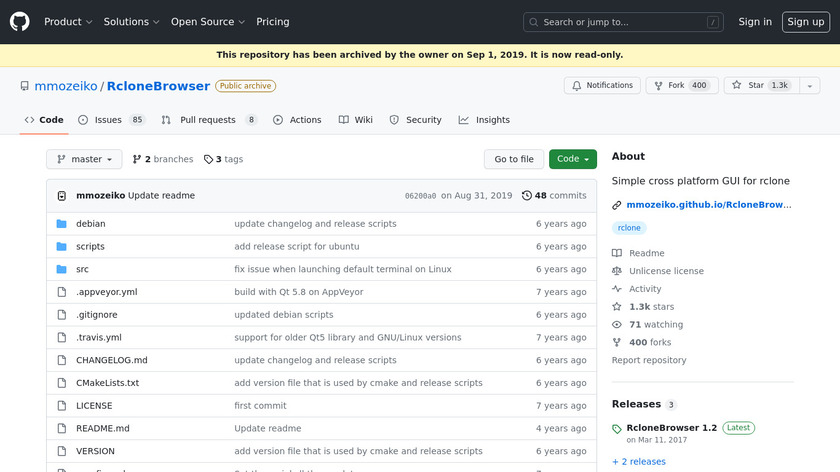Expand the green Code dropdown button
The height and width of the screenshot is (472, 840).
(572, 159)
